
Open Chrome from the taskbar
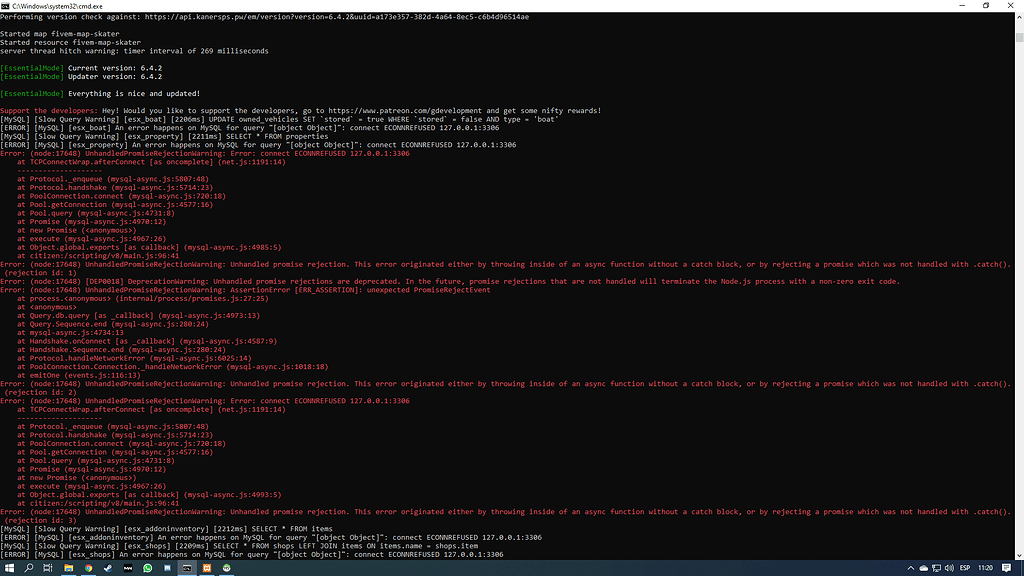88,567
